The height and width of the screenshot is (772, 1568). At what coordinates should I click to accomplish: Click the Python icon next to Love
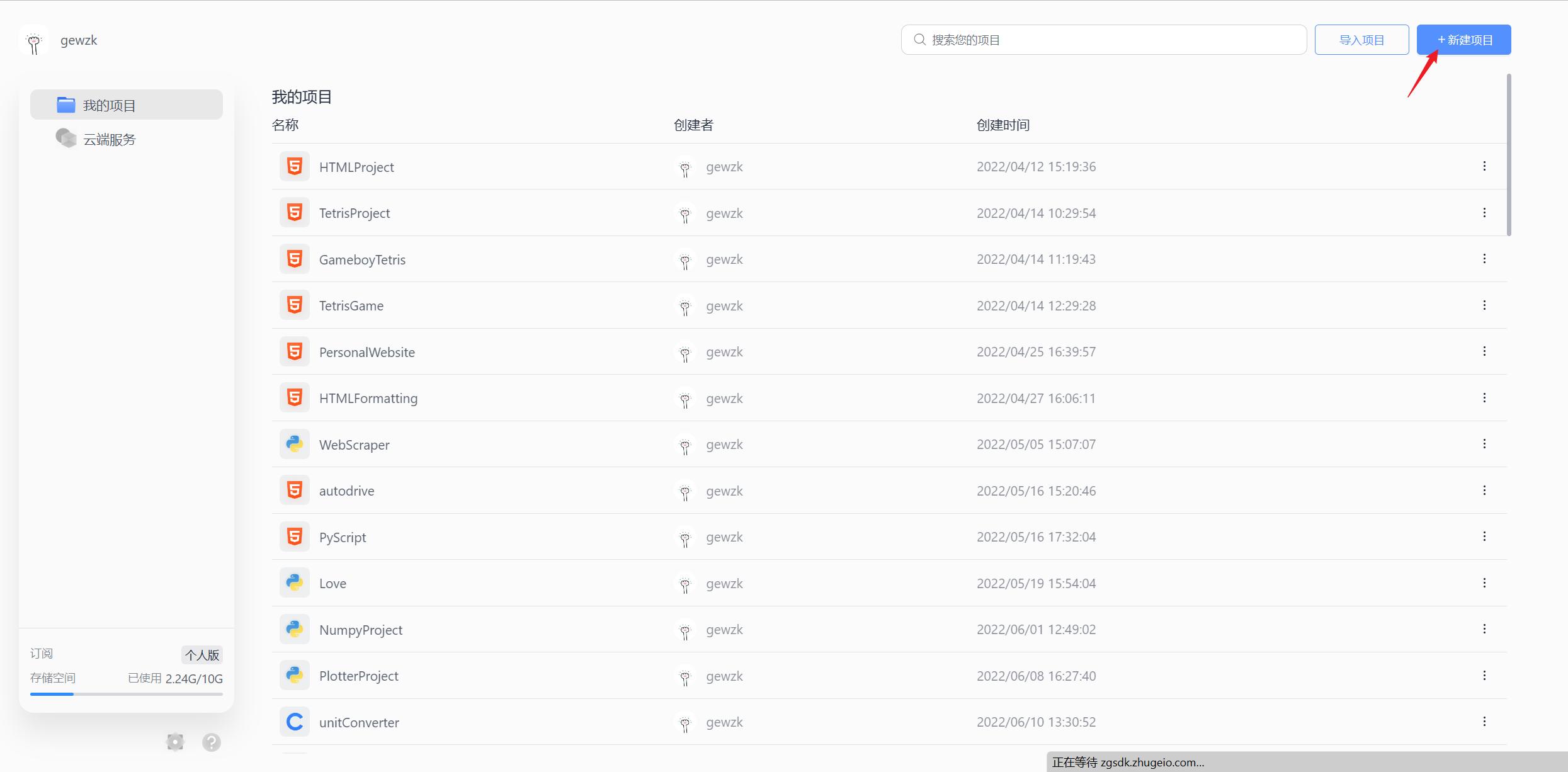[x=294, y=582]
